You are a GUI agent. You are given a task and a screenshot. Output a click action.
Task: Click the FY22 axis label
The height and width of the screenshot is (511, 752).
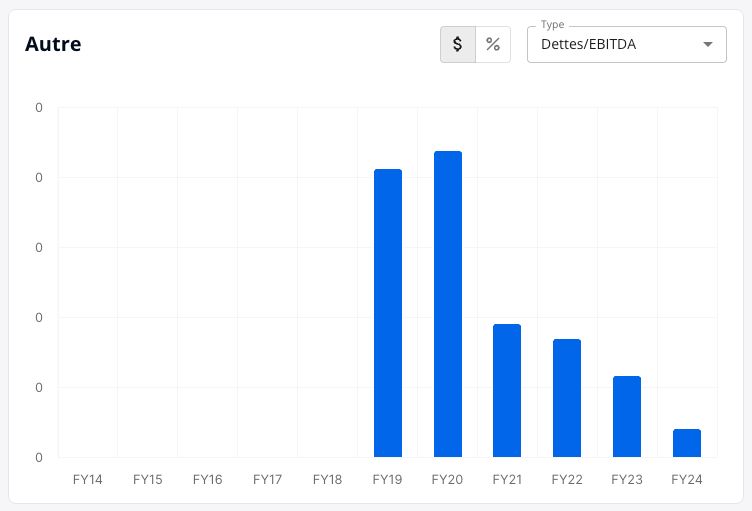[567, 479]
